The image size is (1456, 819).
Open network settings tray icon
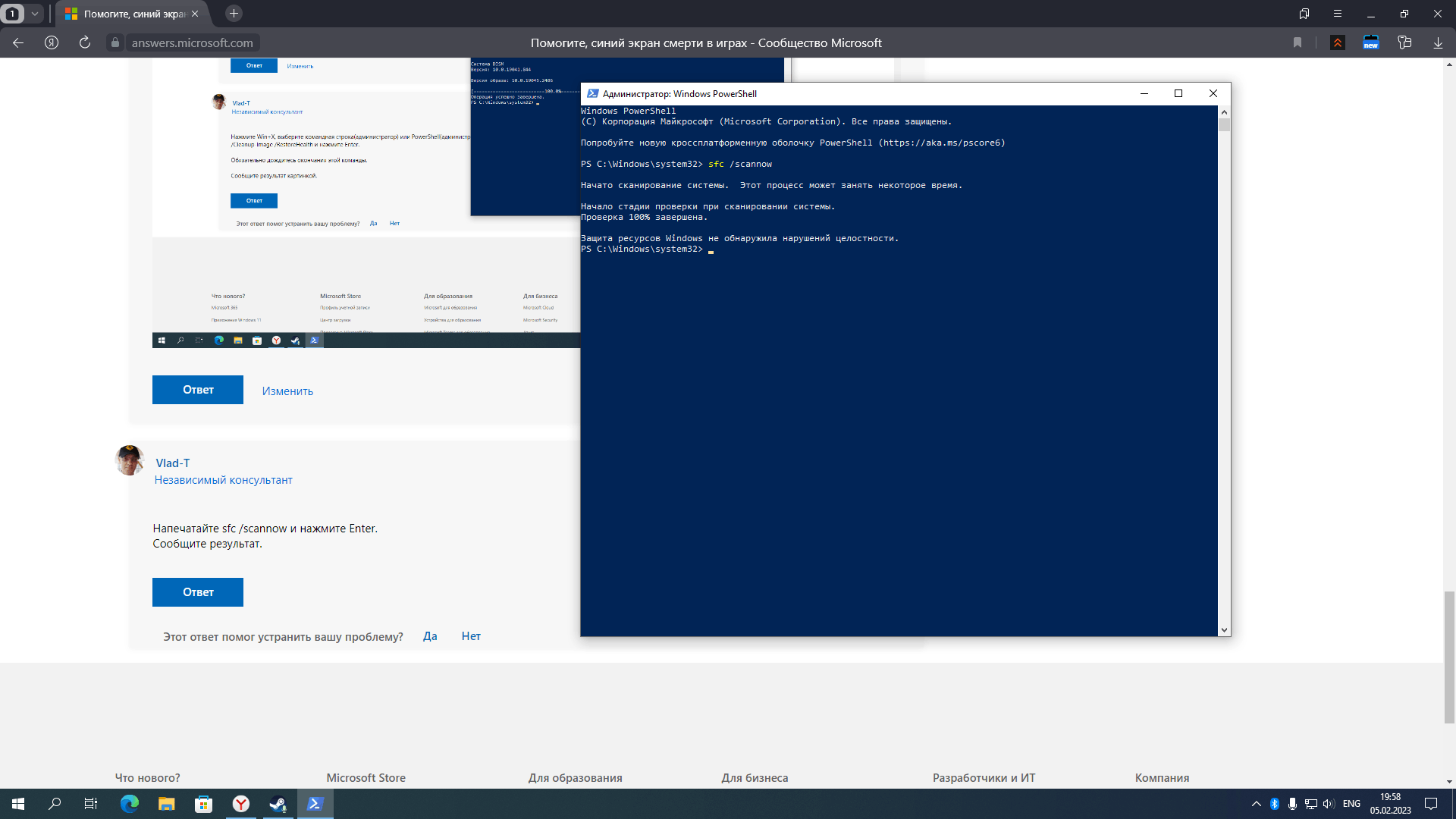pyautogui.click(x=1310, y=804)
